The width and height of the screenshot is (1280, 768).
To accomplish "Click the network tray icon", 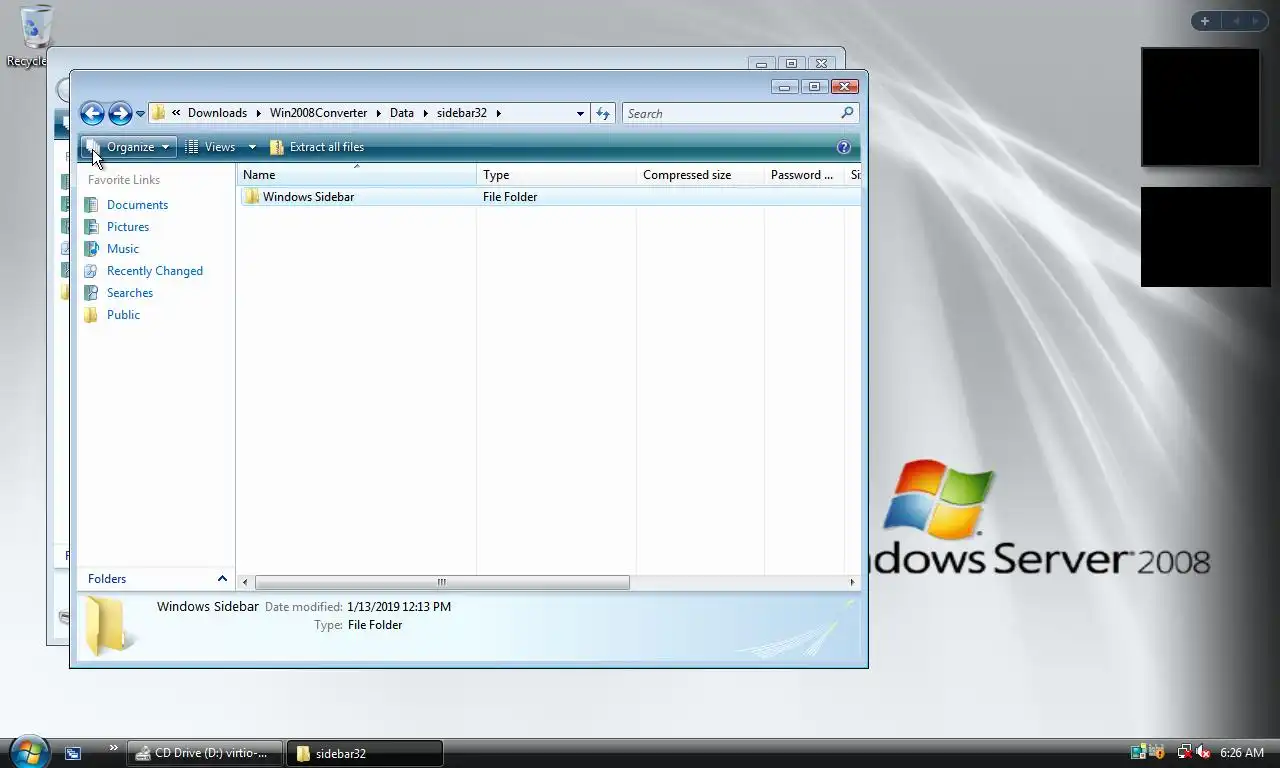I will click(x=1185, y=752).
